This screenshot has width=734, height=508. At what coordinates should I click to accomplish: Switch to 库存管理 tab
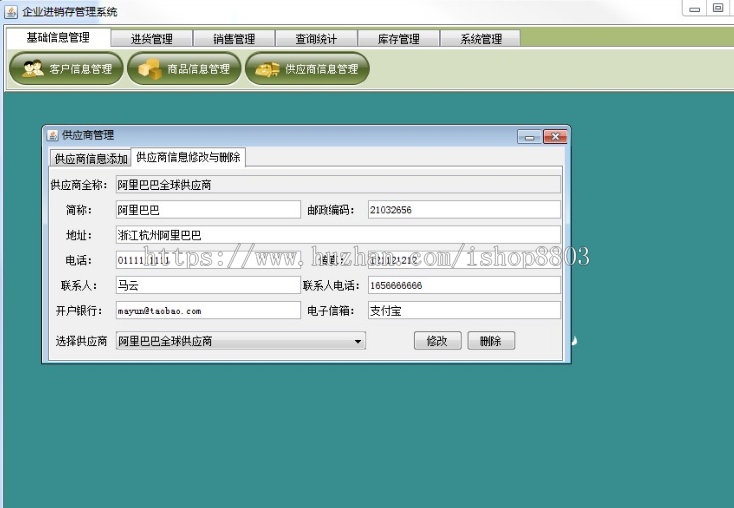point(399,39)
